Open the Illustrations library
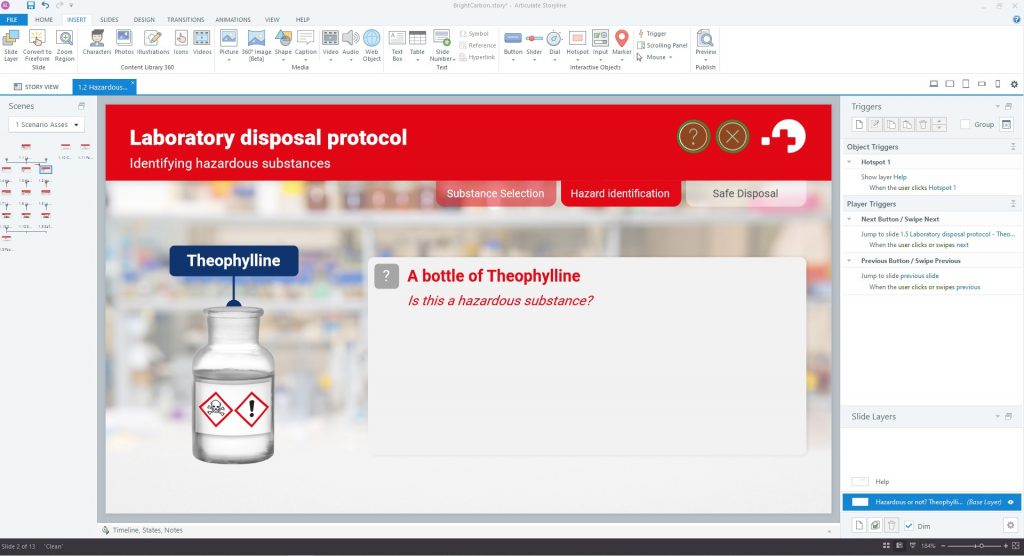 [x=153, y=42]
